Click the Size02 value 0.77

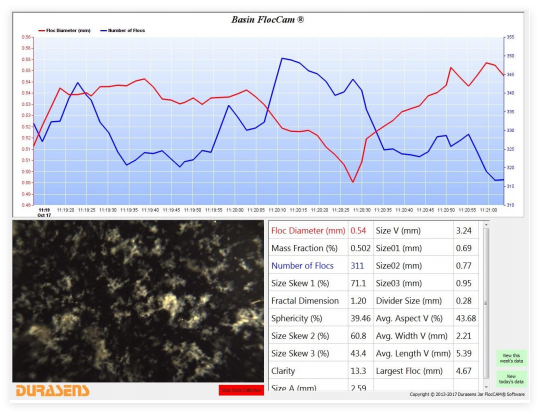(x=464, y=266)
